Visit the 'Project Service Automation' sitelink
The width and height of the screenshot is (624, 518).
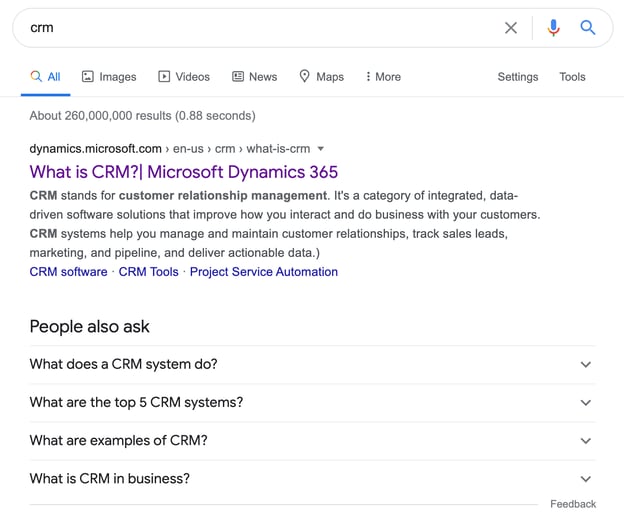[264, 272]
